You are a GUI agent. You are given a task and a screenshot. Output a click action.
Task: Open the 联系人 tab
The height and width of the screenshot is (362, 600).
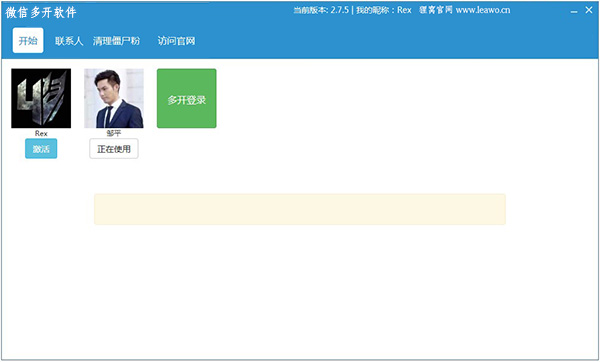pos(69,41)
